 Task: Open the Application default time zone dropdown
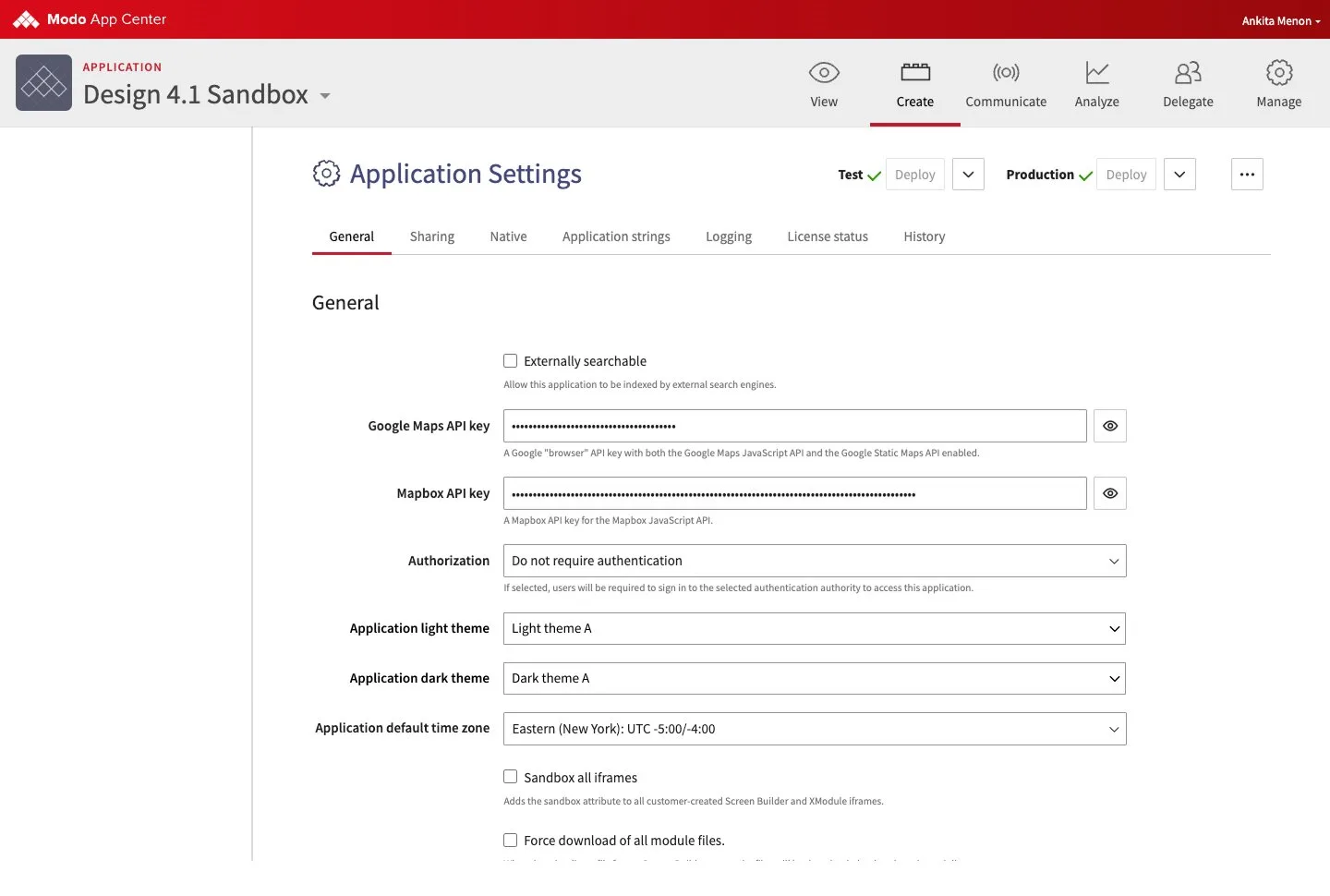pyautogui.click(x=815, y=729)
